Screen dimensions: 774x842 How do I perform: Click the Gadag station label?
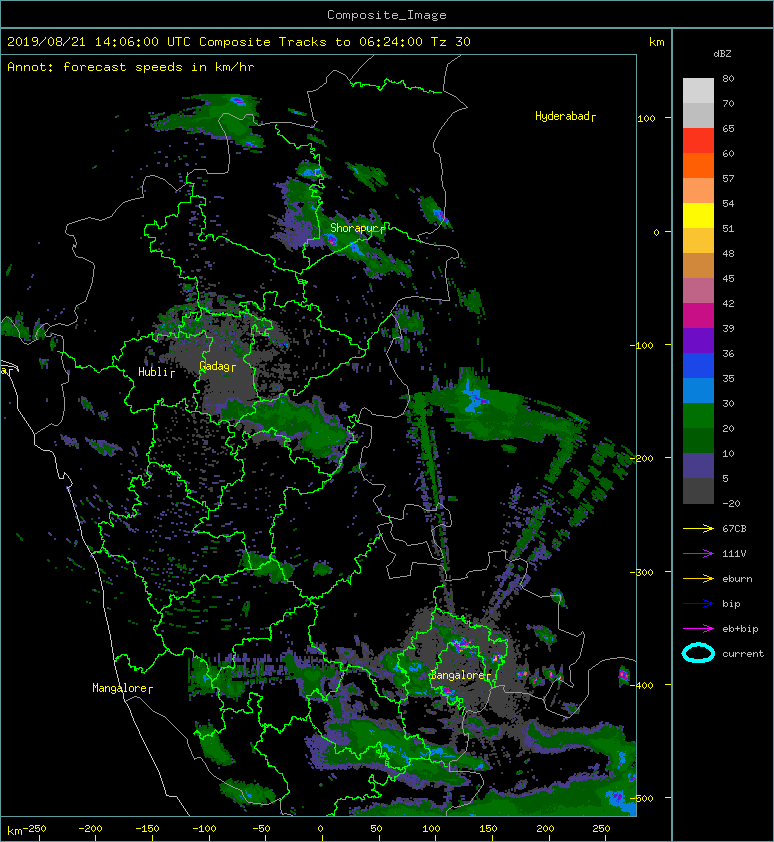tap(217, 366)
